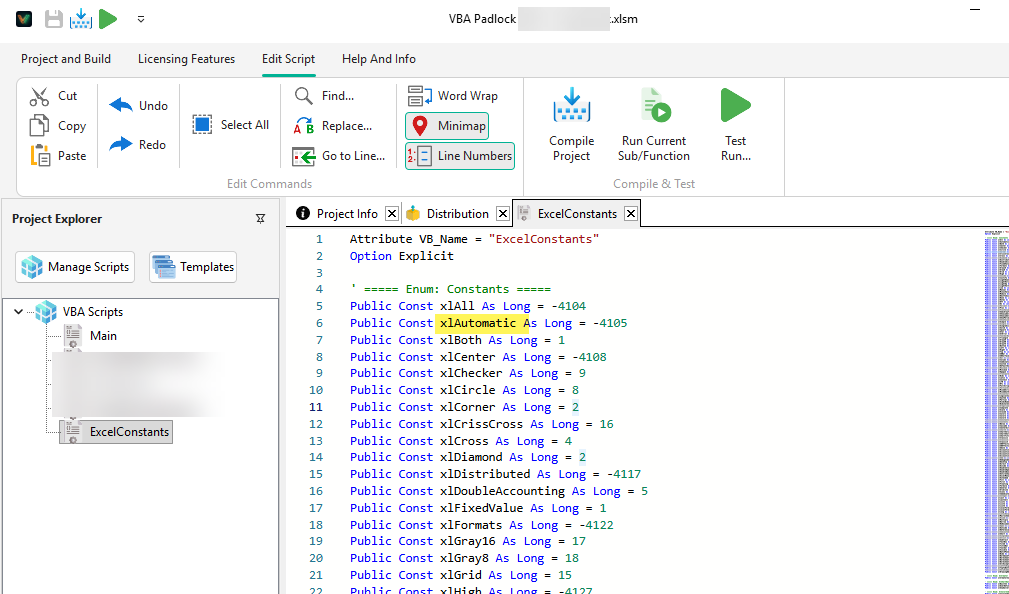Run the current Sub/Function
1009x594 pixels.
point(653,124)
